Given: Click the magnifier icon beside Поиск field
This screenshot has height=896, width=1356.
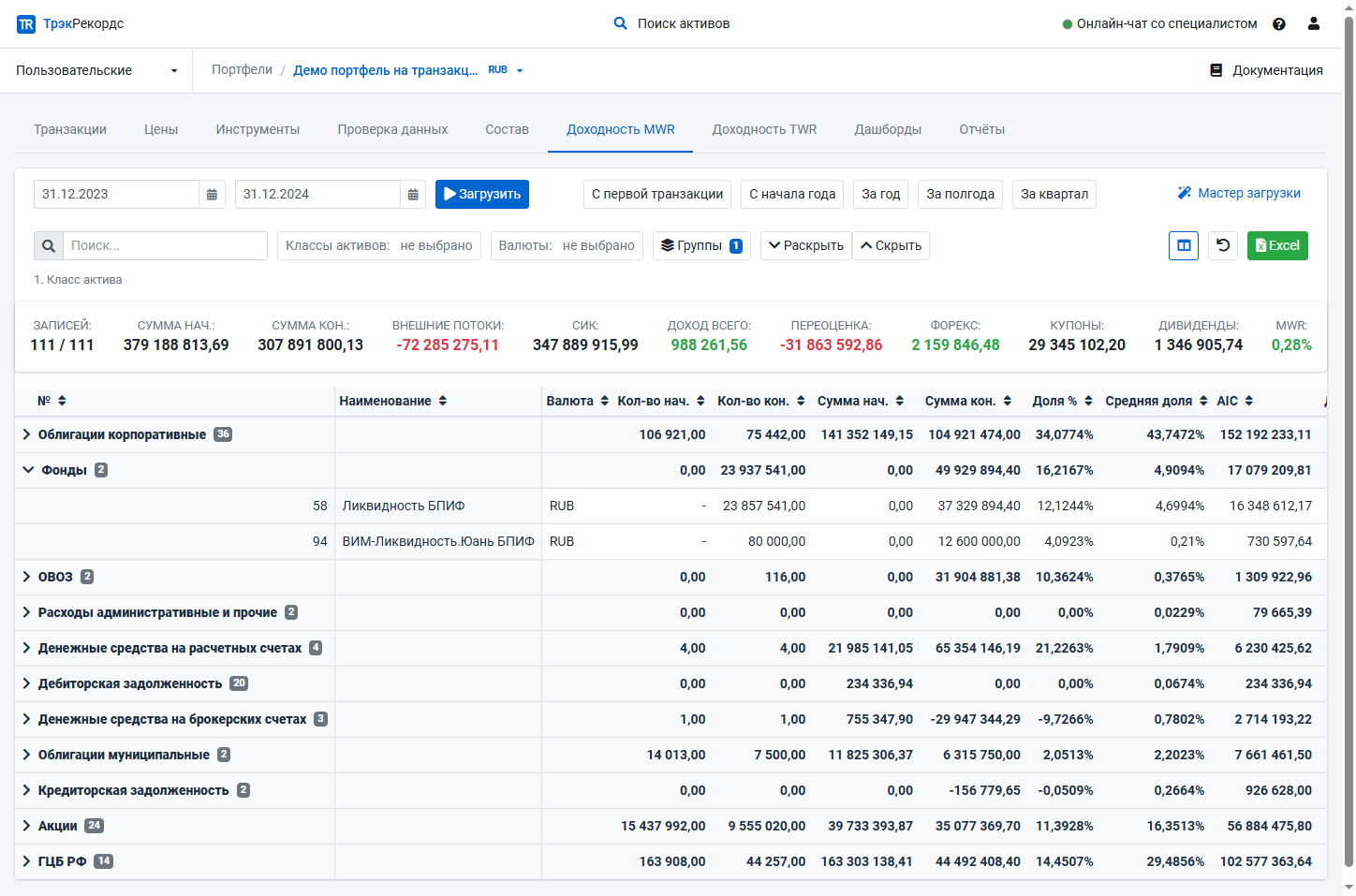Looking at the screenshot, I should pyautogui.click(x=49, y=245).
